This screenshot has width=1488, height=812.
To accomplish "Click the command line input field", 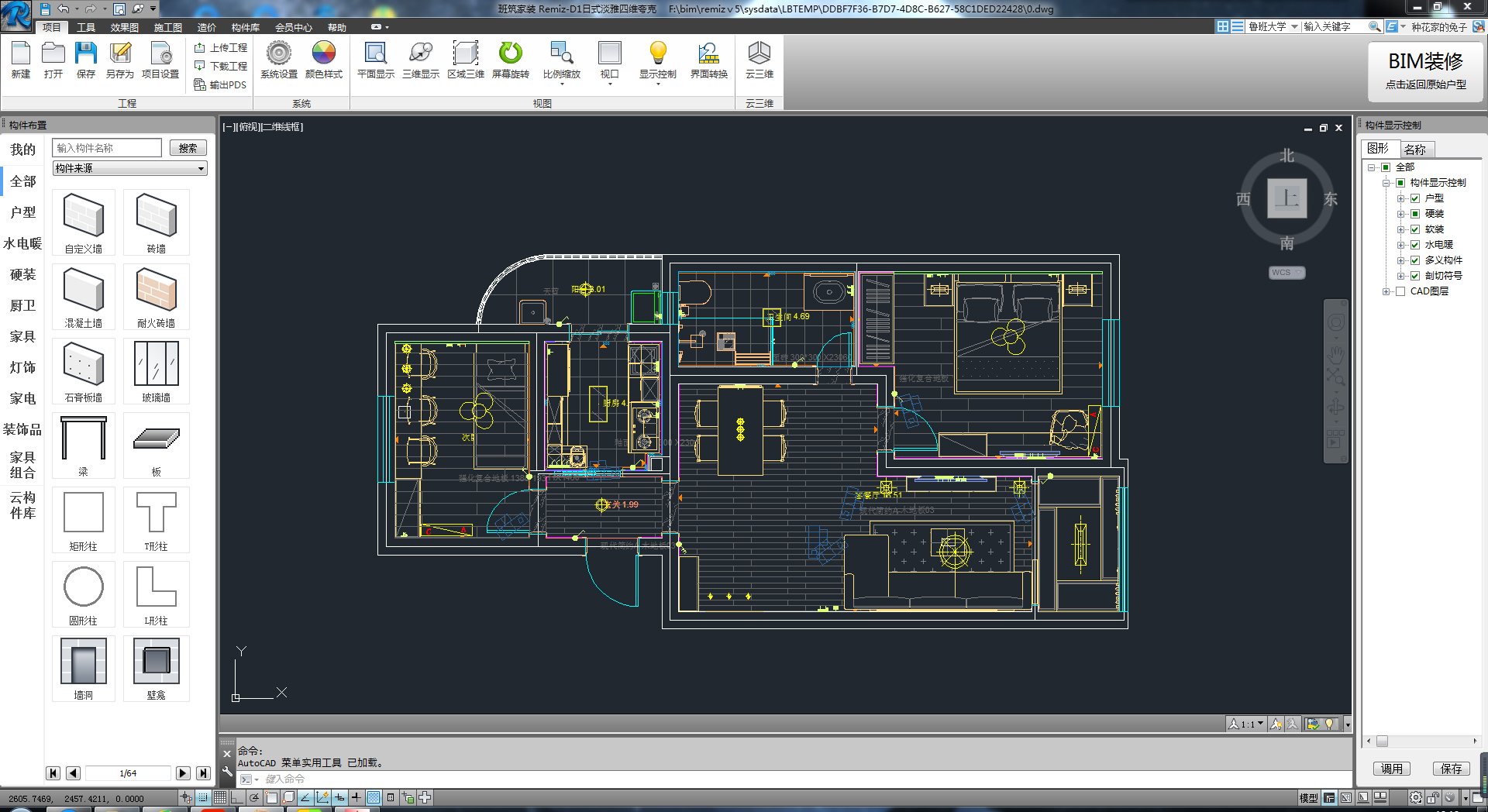I will point(794,779).
